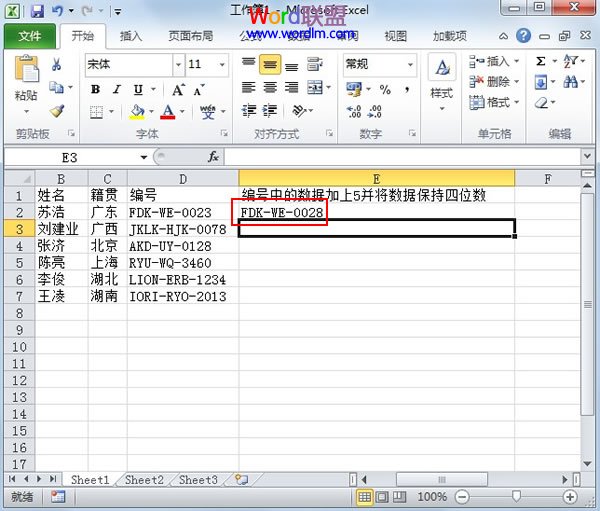Click the Cut scissors icon
Viewport: 600px width, 511px height.
56,64
